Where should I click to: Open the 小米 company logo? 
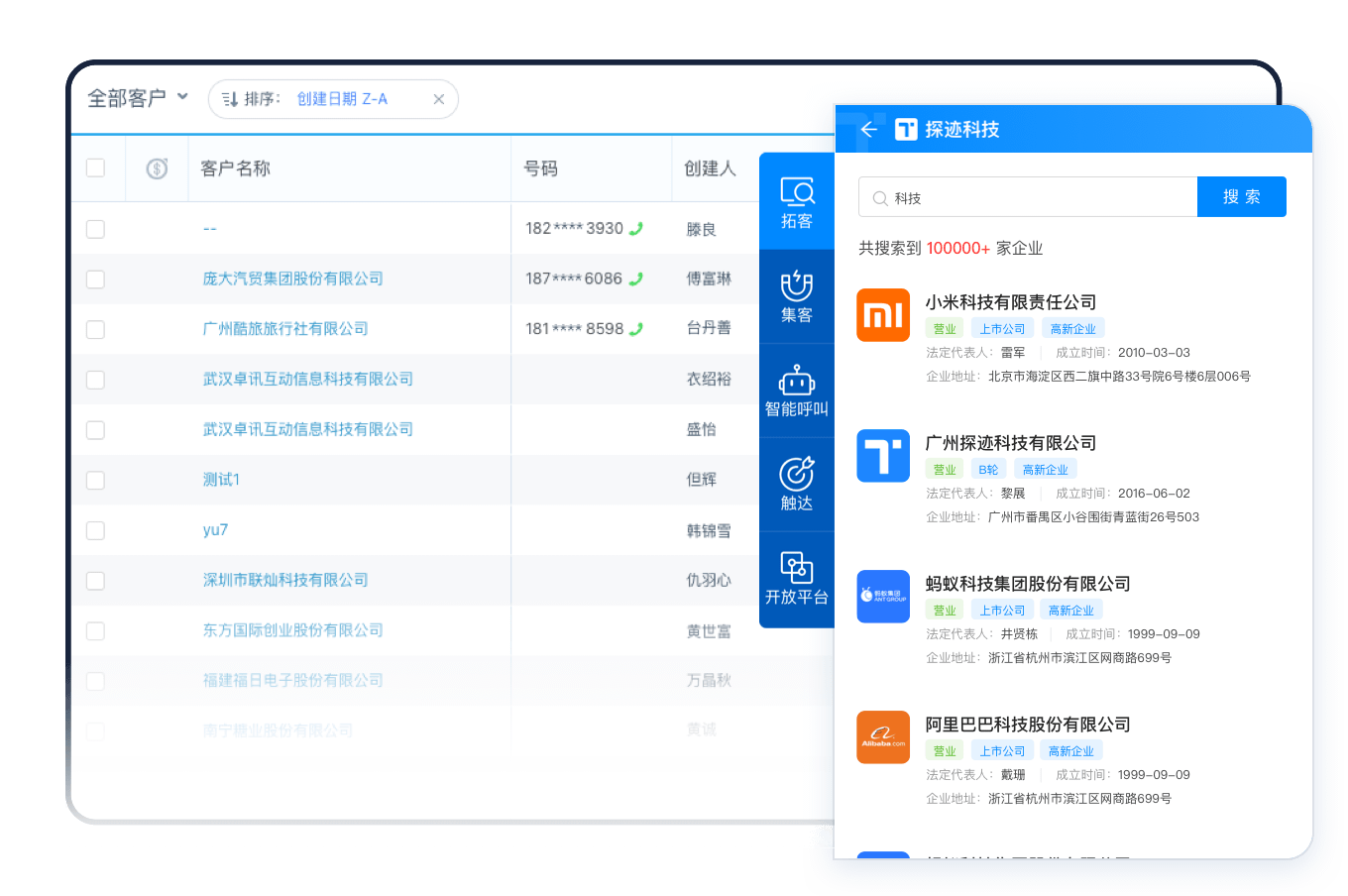pos(883,315)
